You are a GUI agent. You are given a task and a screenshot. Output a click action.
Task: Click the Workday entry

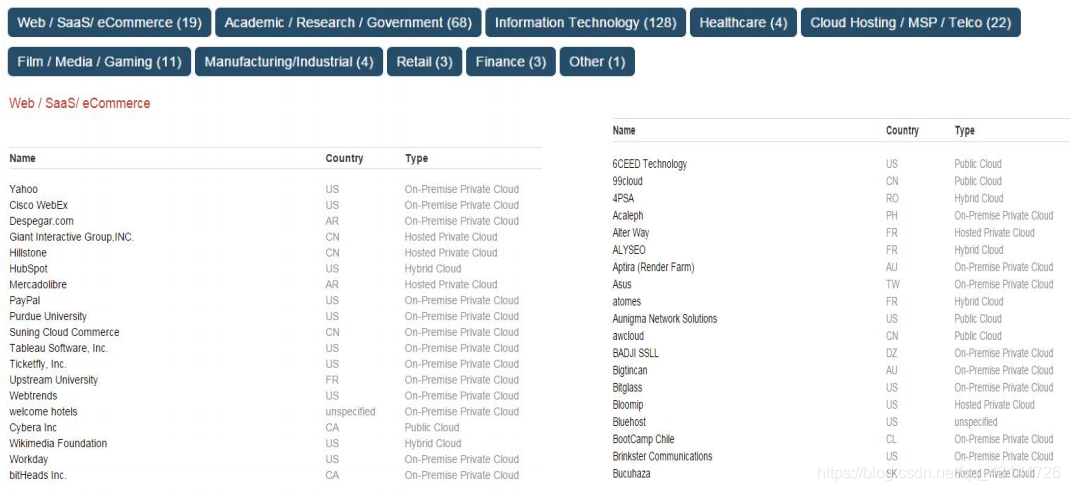point(29,460)
